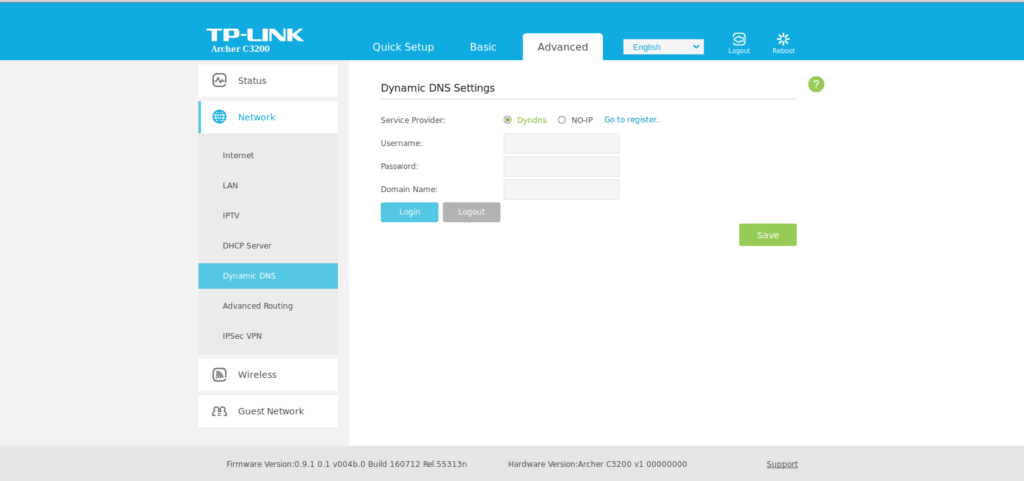Select the NO-IP service provider

point(562,120)
